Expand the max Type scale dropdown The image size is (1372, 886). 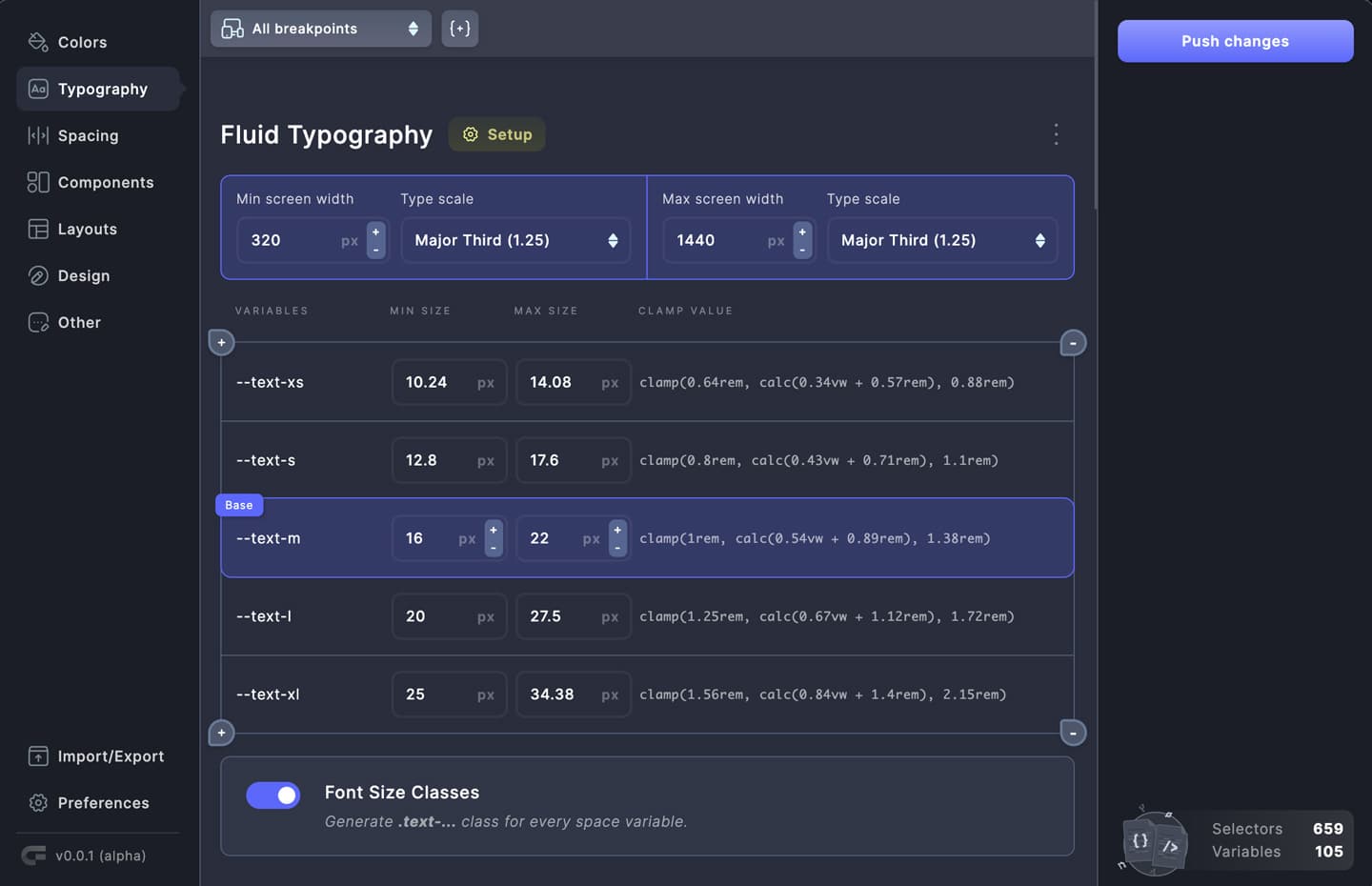(x=941, y=240)
